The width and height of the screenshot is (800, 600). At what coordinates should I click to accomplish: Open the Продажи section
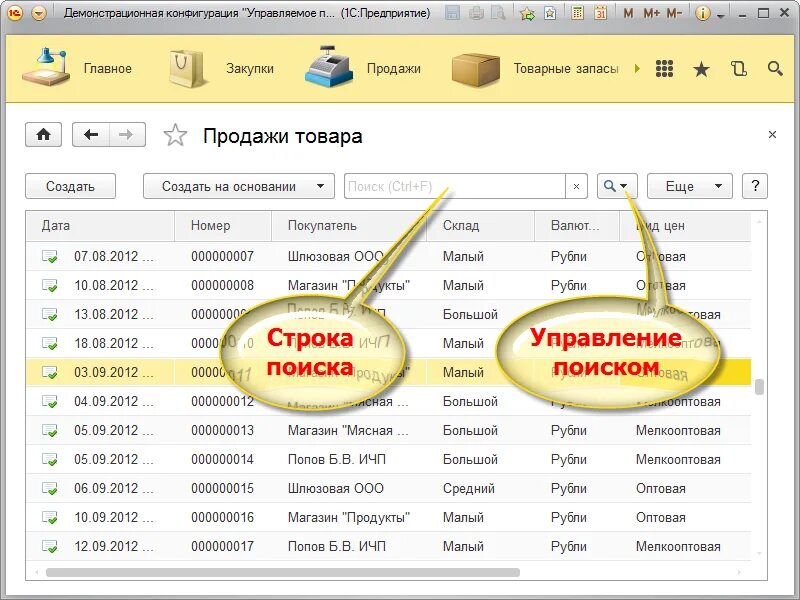(394, 68)
